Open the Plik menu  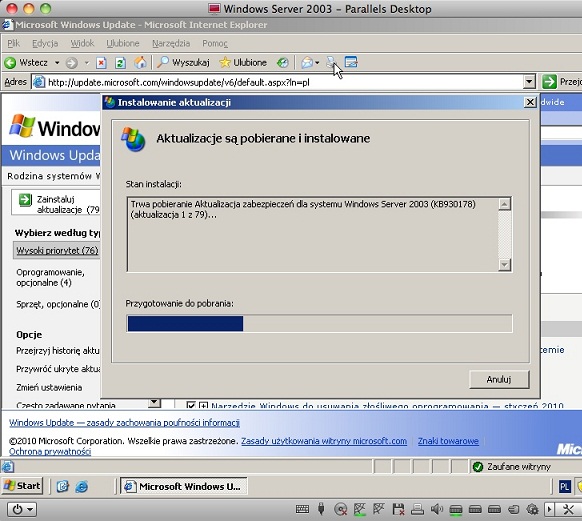pos(14,43)
